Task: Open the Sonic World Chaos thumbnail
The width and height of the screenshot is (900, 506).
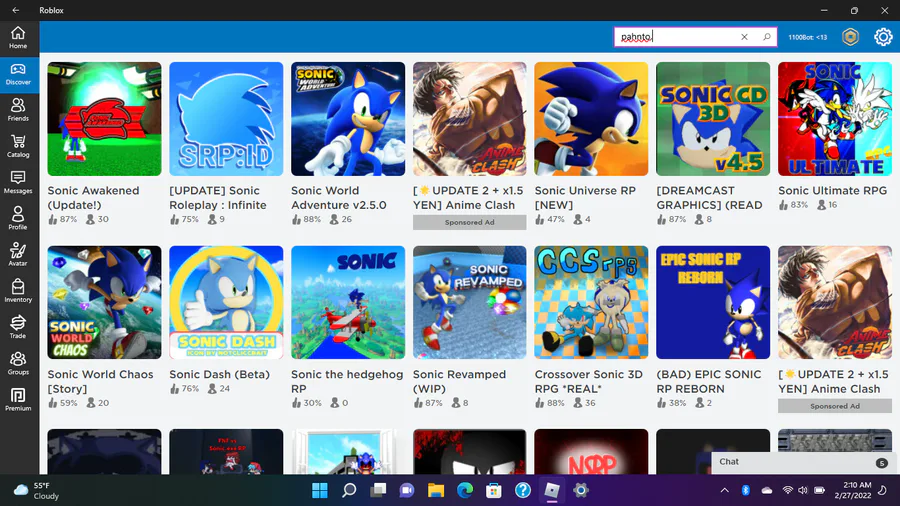Action: [104, 302]
